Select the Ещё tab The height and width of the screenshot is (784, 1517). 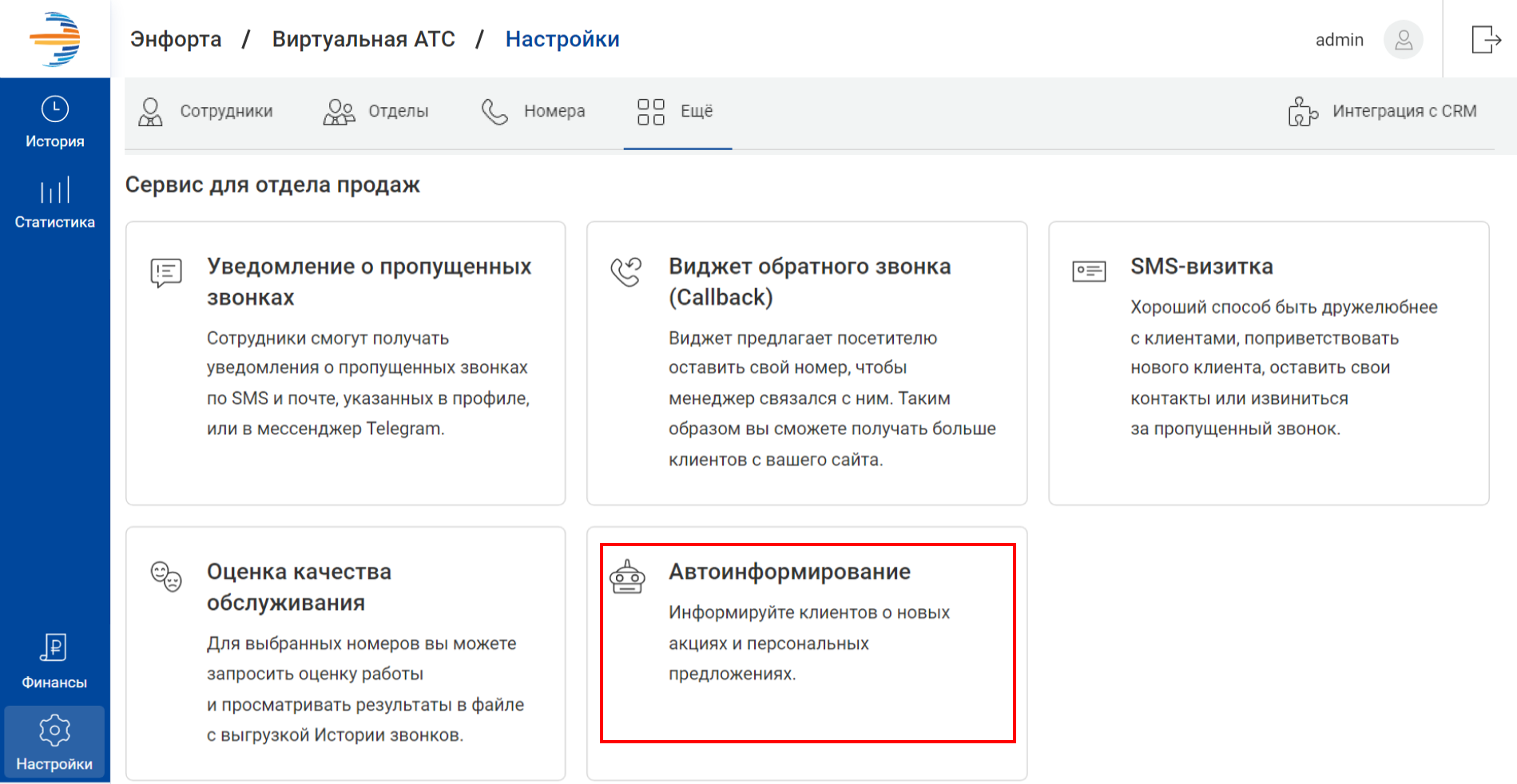click(x=677, y=112)
